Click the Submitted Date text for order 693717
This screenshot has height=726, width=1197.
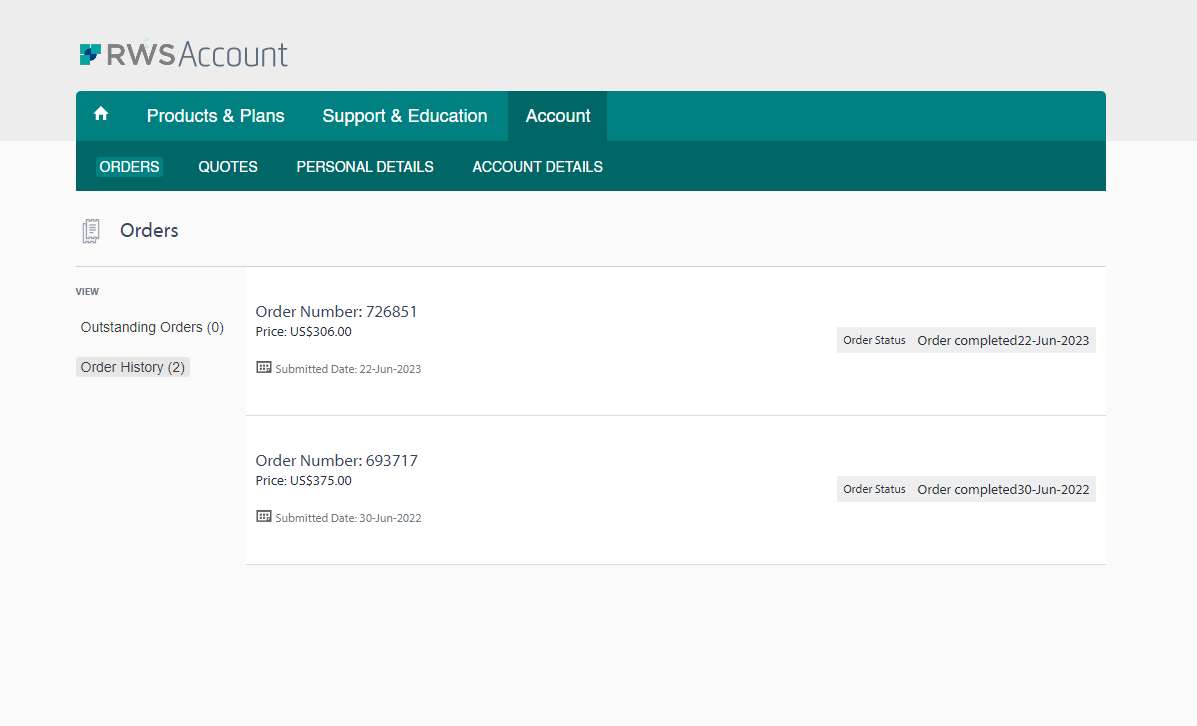346,517
